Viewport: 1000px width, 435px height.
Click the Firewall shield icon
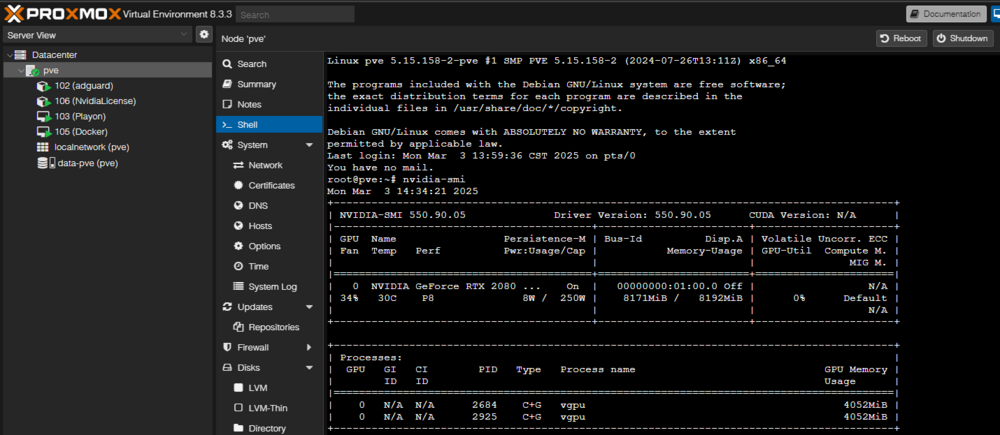click(227, 348)
